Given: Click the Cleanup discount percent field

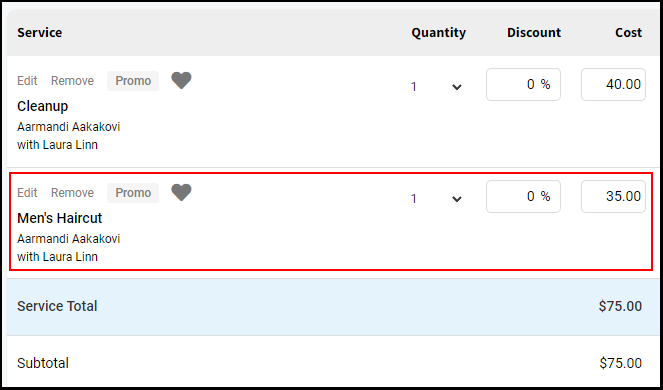Looking at the screenshot, I should 523,85.
